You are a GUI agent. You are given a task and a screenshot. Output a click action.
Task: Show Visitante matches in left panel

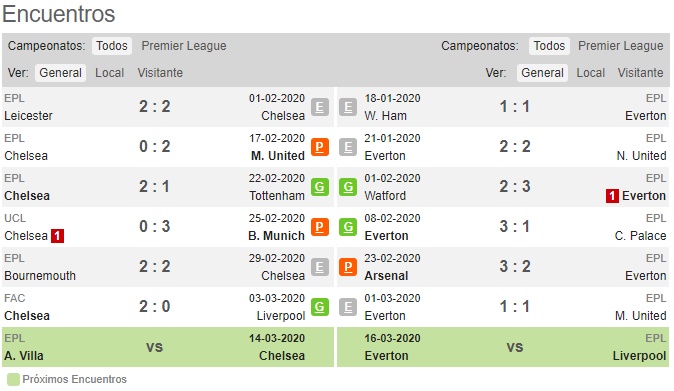click(160, 73)
